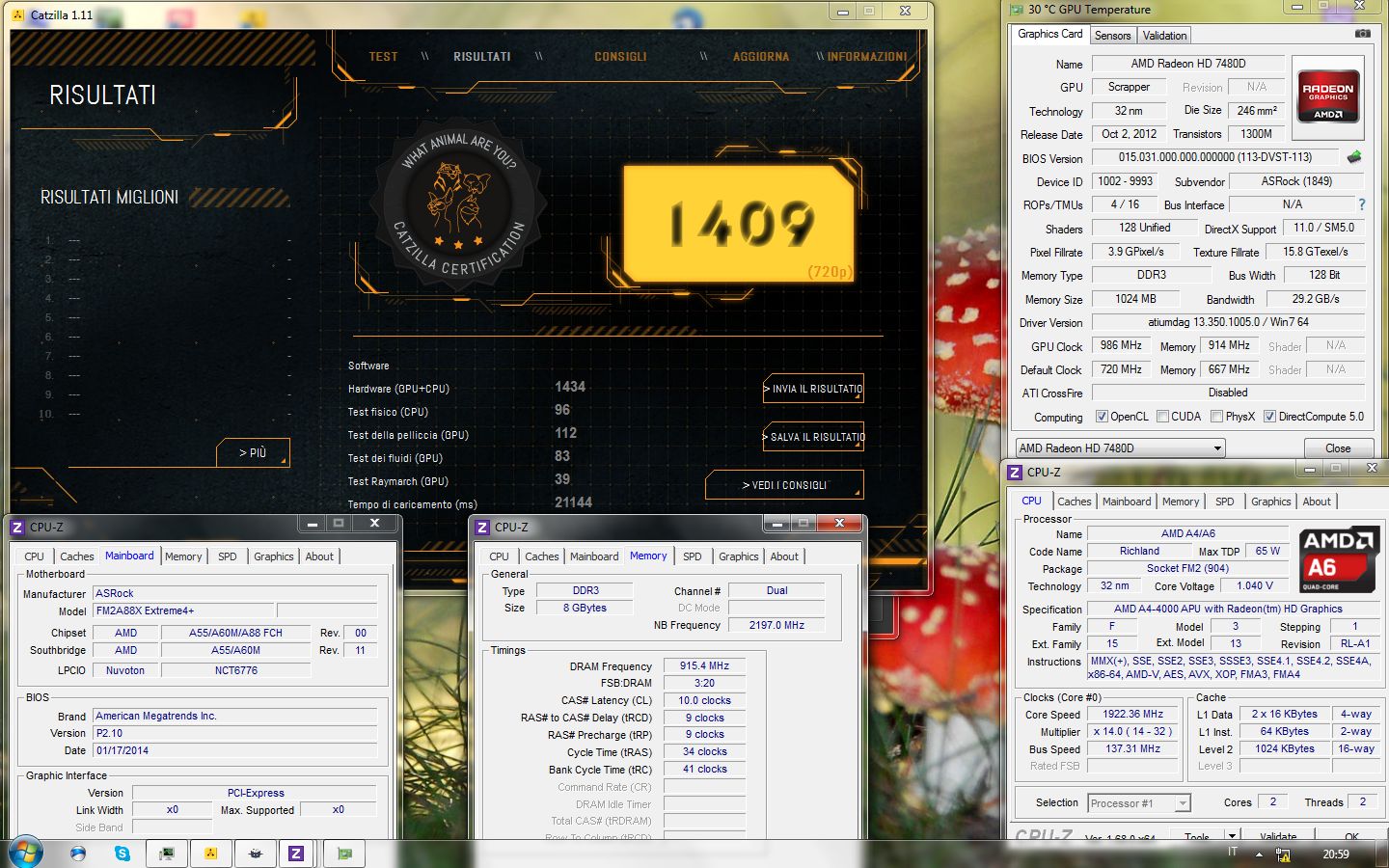Select the Graphics Card tab in GPU-Z
1389x868 pixels.
pos(1050,34)
